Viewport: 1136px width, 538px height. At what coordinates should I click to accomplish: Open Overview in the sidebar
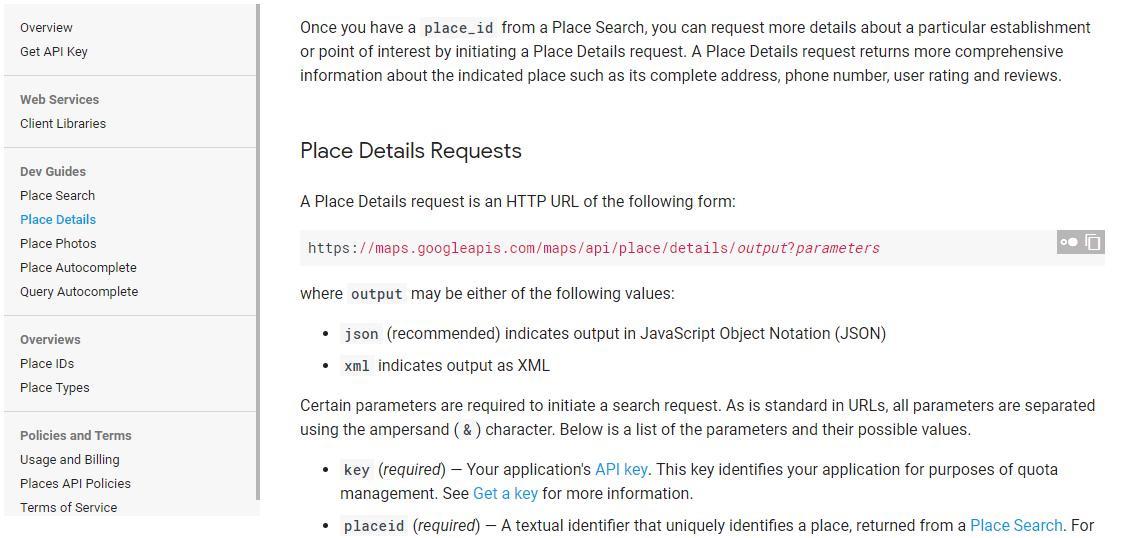point(46,28)
